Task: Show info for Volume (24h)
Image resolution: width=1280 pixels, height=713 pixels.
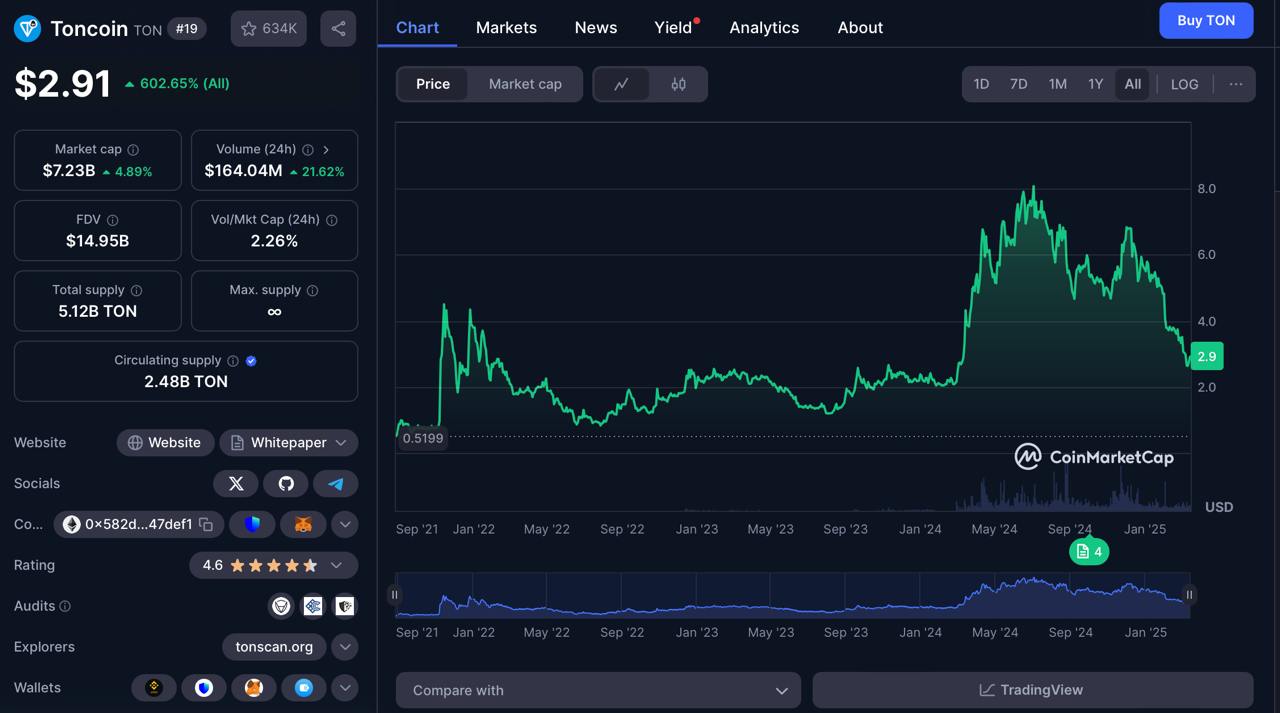Action: (308, 150)
